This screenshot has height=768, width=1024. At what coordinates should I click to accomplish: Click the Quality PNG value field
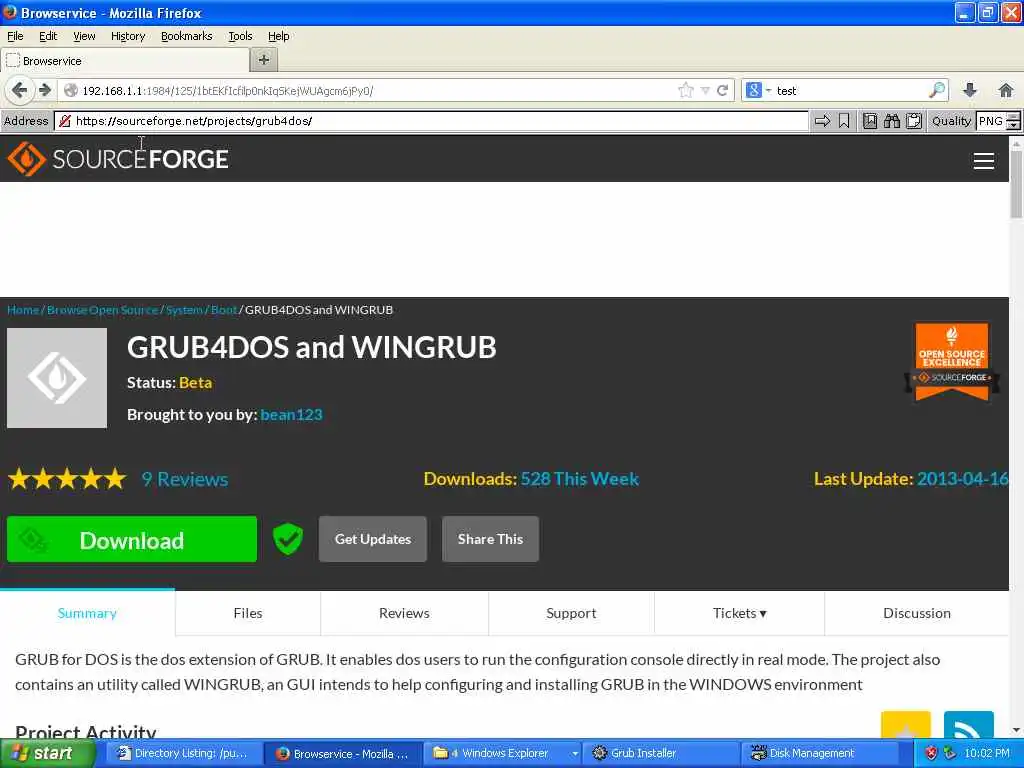coord(991,121)
